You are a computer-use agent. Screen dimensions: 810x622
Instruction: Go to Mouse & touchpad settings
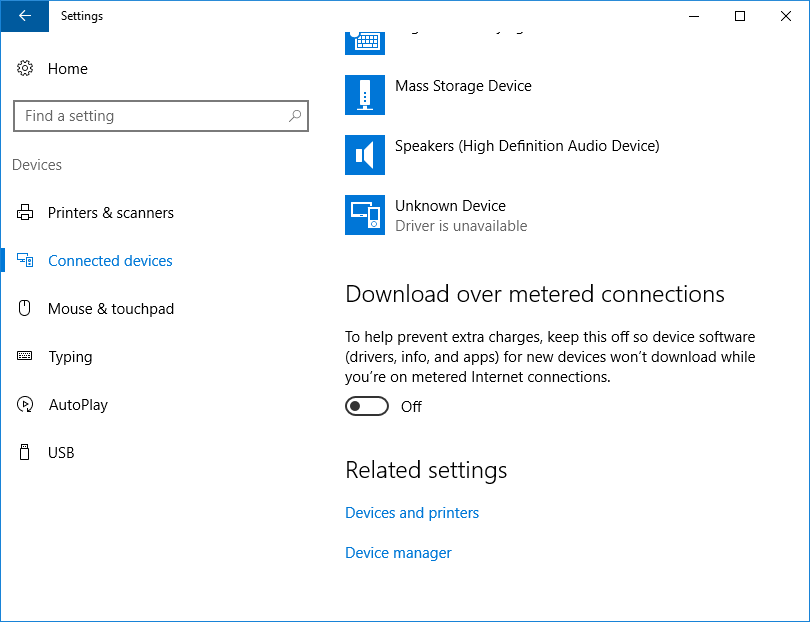[110, 309]
